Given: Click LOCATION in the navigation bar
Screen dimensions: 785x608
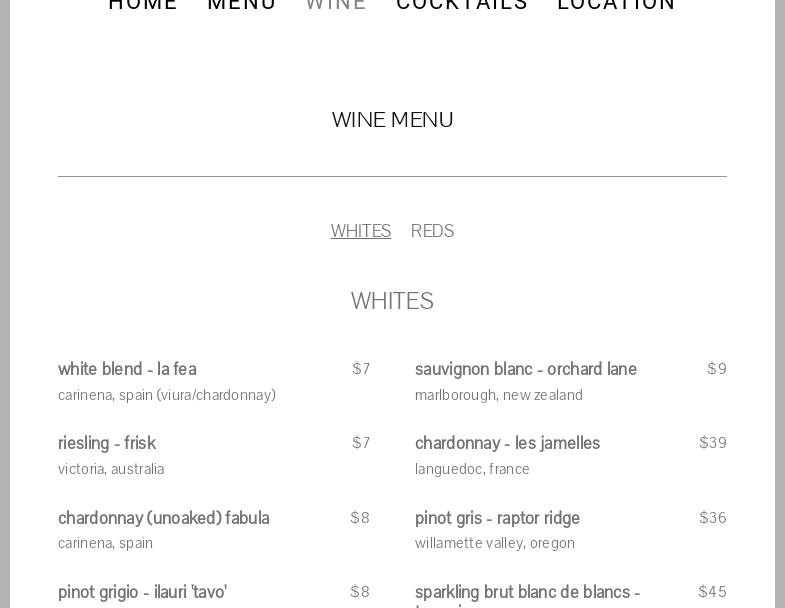Looking at the screenshot, I should coord(616,5).
